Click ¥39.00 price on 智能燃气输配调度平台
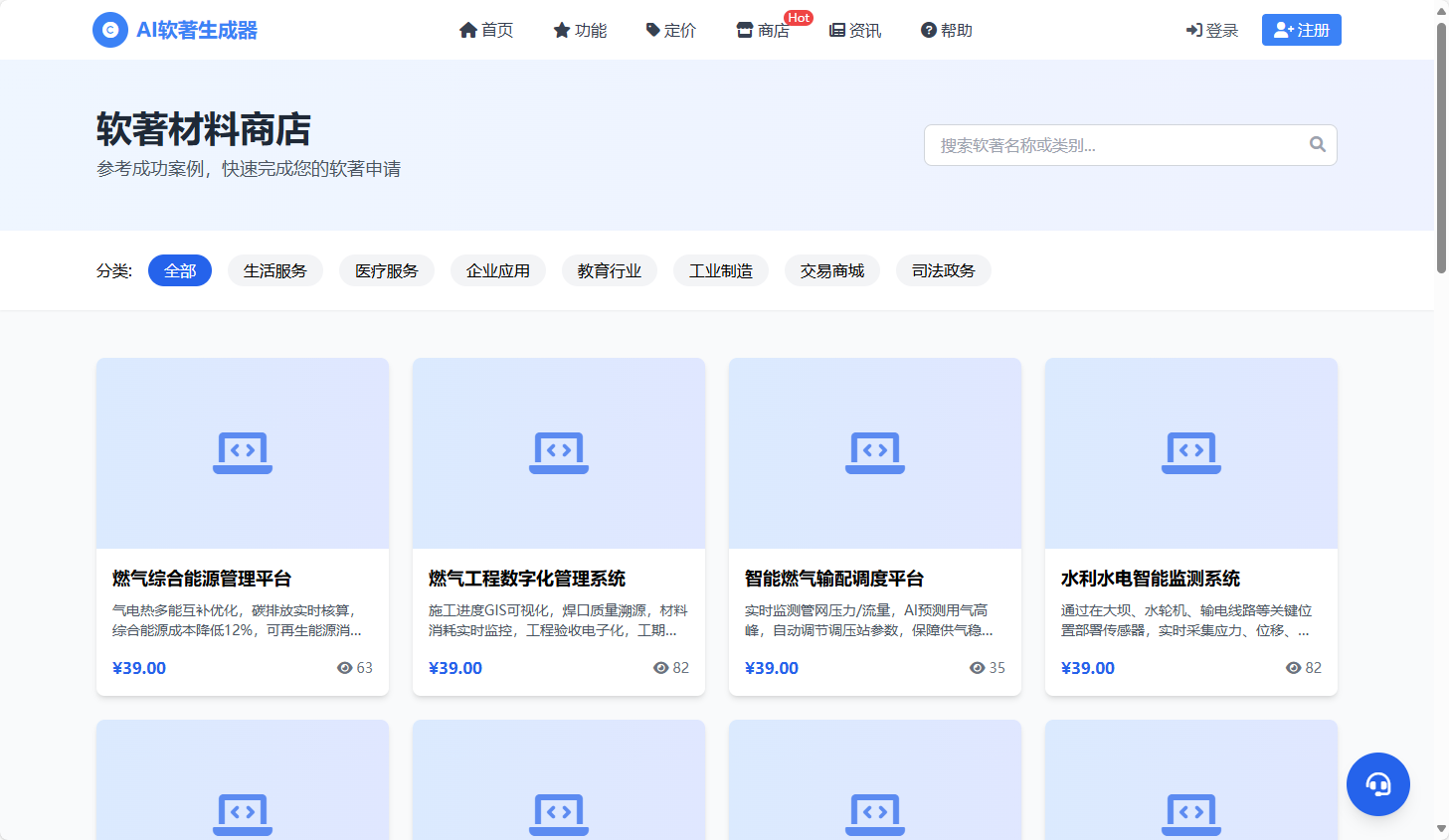The image size is (1449, 840). point(772,668)
